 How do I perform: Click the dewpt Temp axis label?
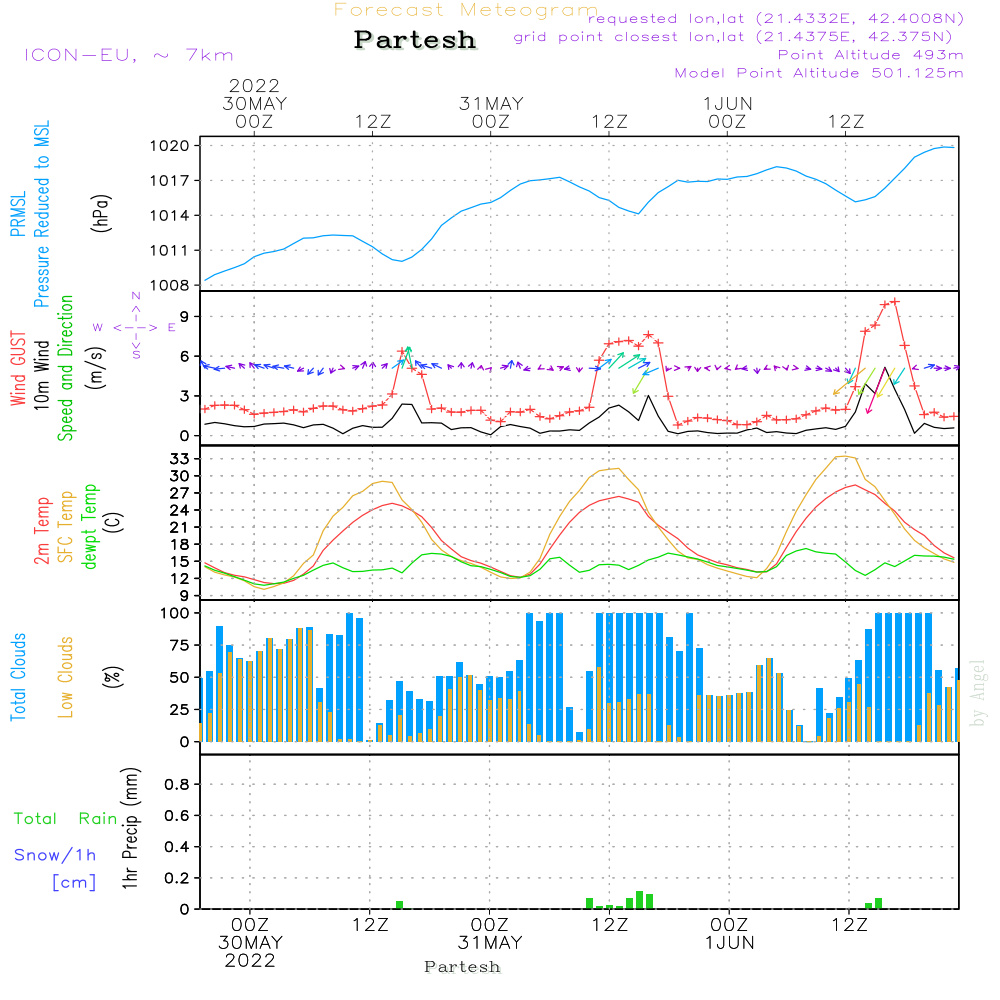coord(89,526)
